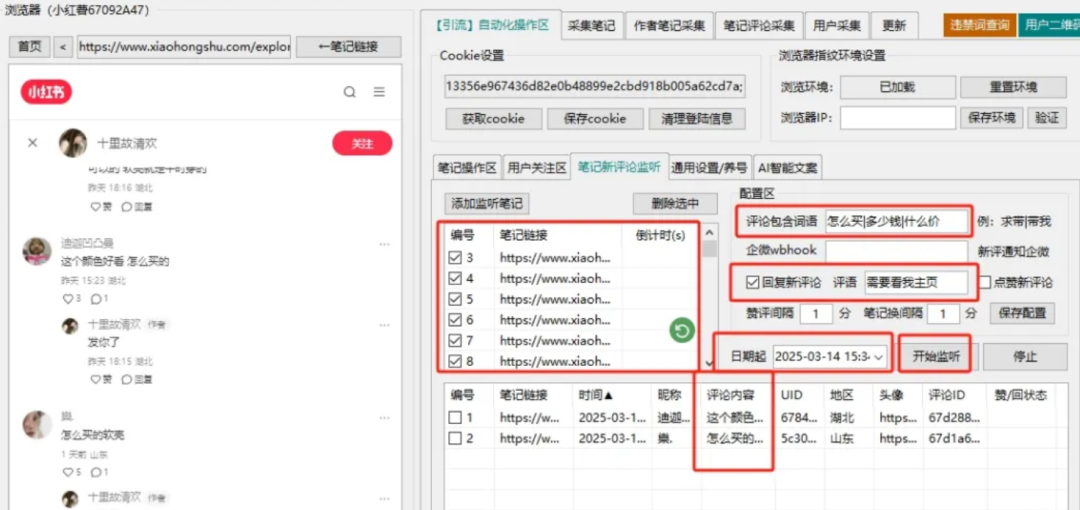Image resolution: width=1080 pixels, height=510 pixels.
Task: Open AI智能文案 sub-tab
Action: click(x=788, y=167)
